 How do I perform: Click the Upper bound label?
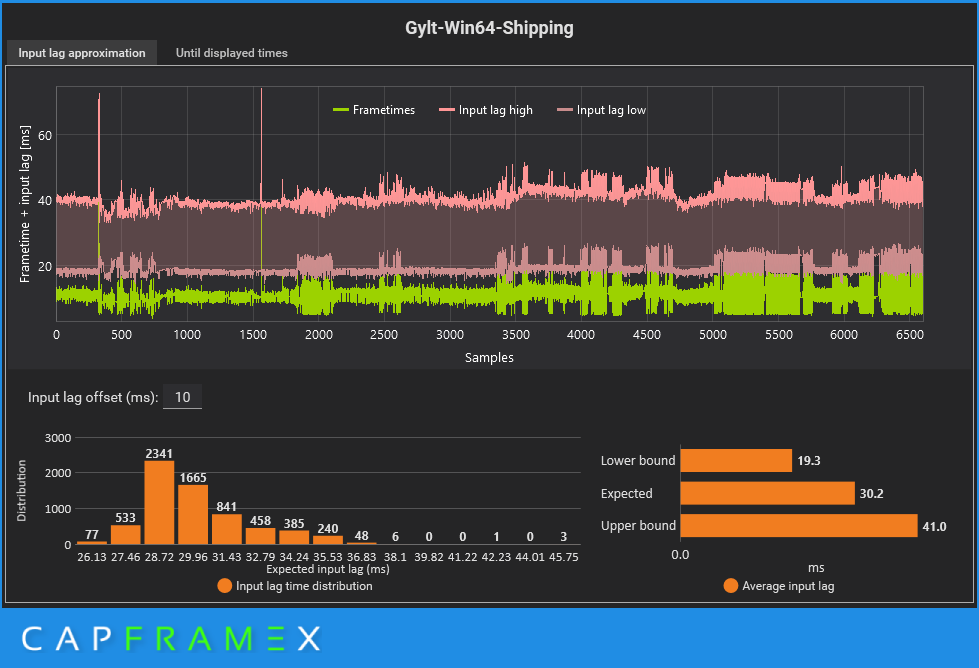tap(638, 526)
